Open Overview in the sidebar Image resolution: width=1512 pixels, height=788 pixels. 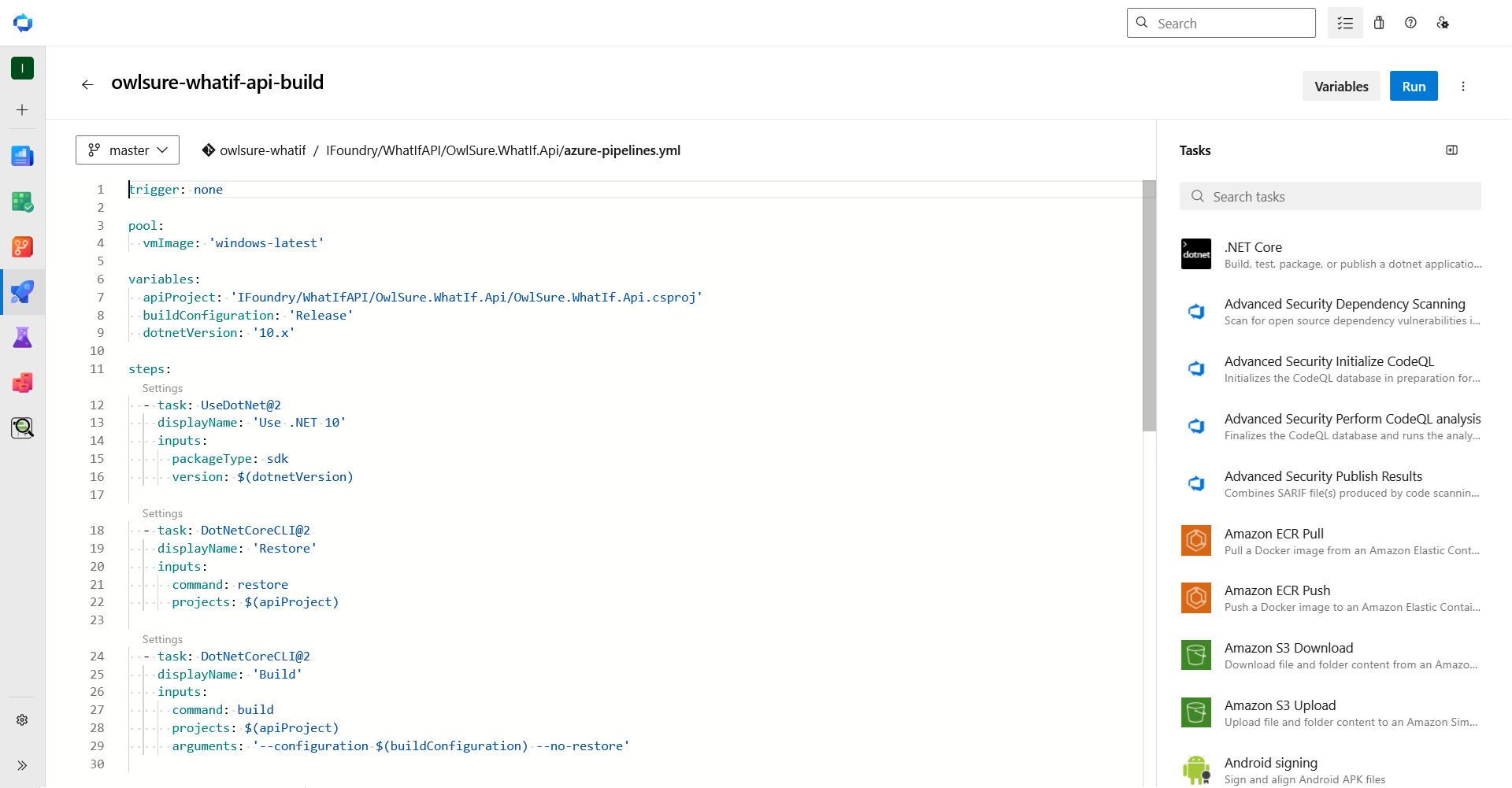click(22, 156)
